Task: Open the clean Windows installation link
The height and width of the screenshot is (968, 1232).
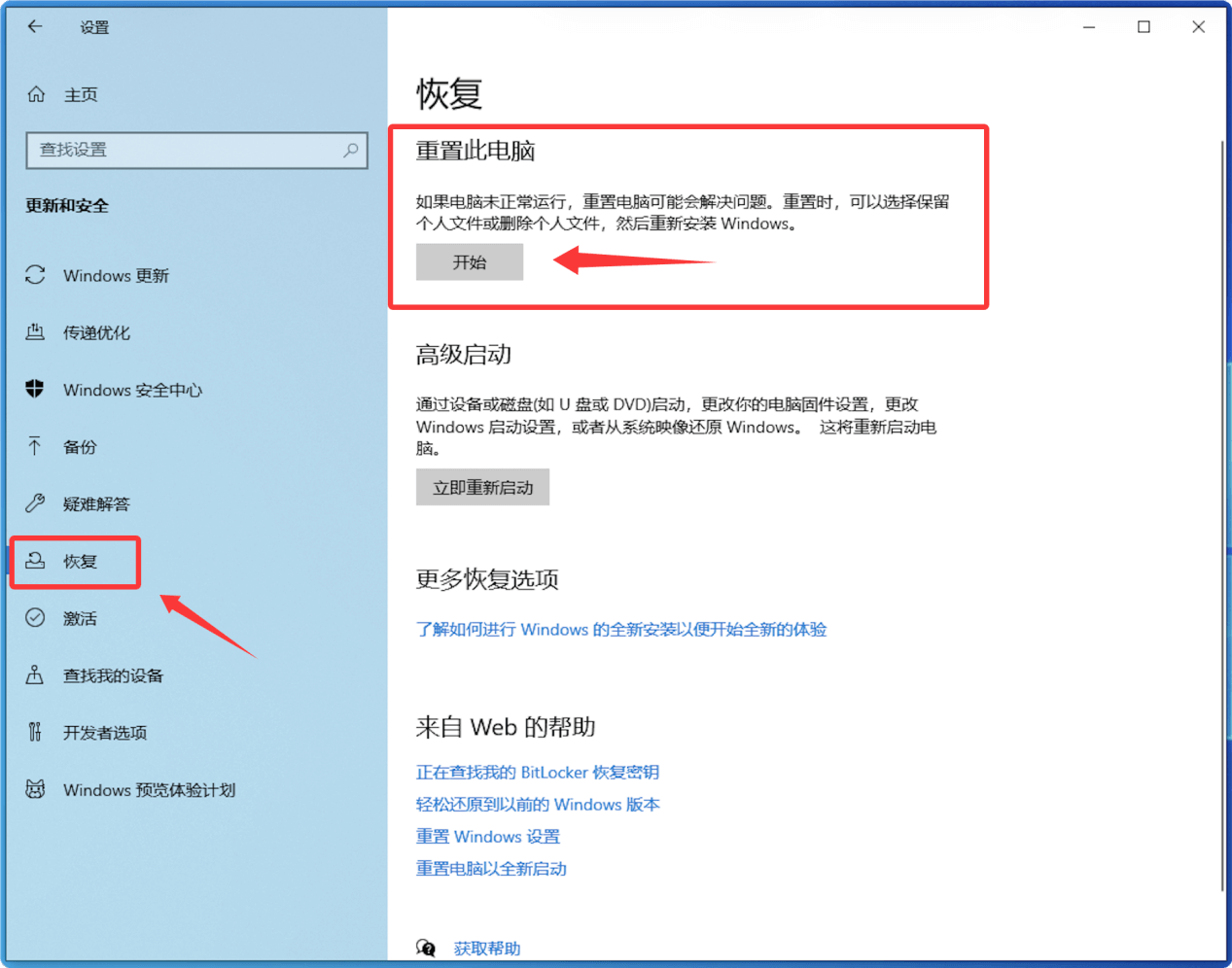Action: tap(622, 630)
